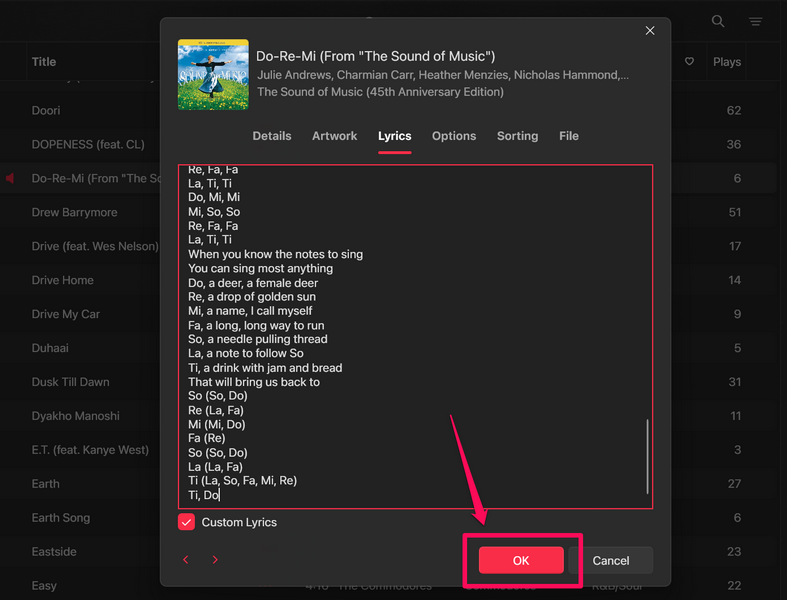Sort by the Plays column header
787x600 pixels.
point(727,62)
